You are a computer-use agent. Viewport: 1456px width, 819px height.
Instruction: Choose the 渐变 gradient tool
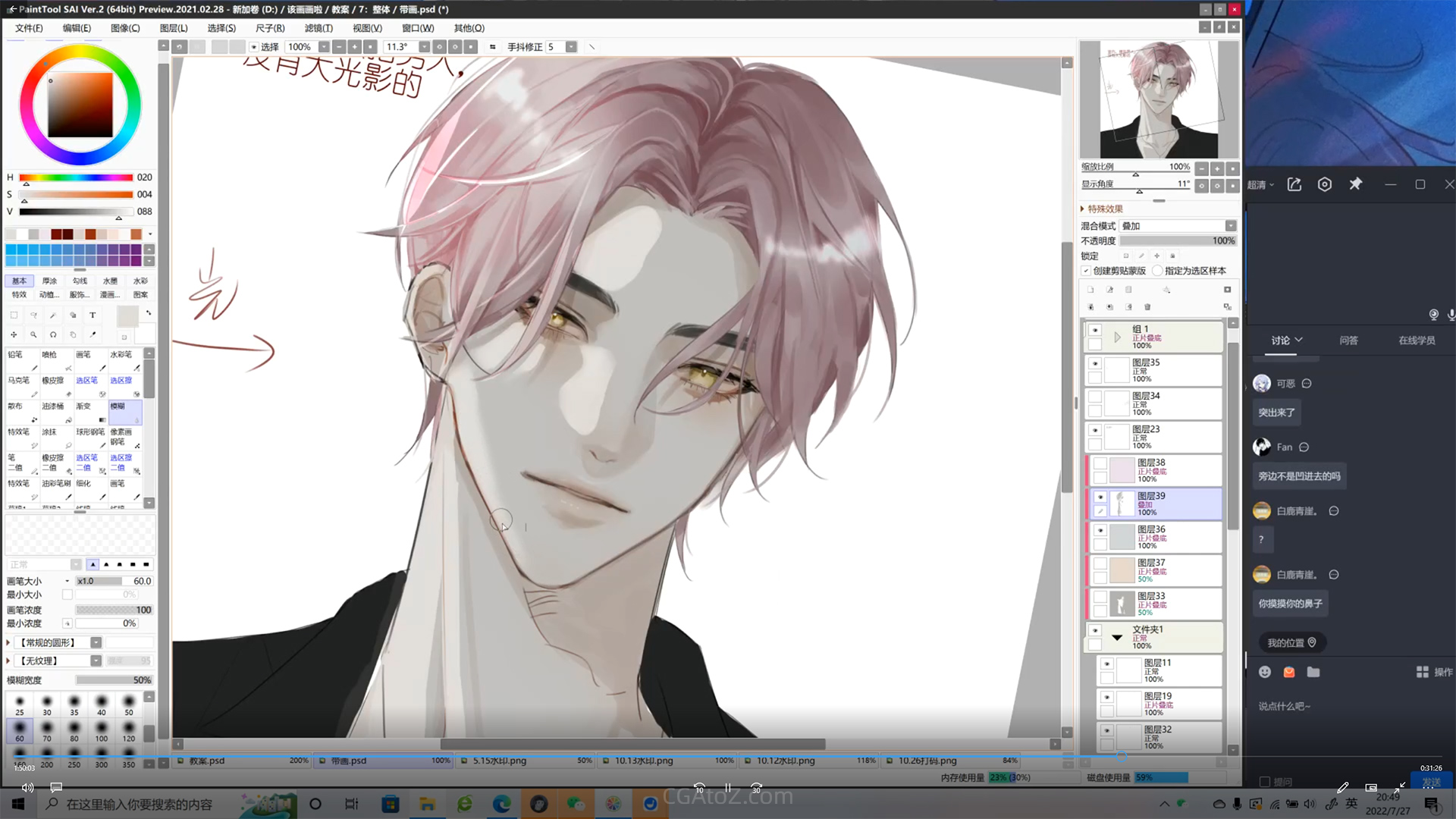pyautogui.click(x=91, y=411)
